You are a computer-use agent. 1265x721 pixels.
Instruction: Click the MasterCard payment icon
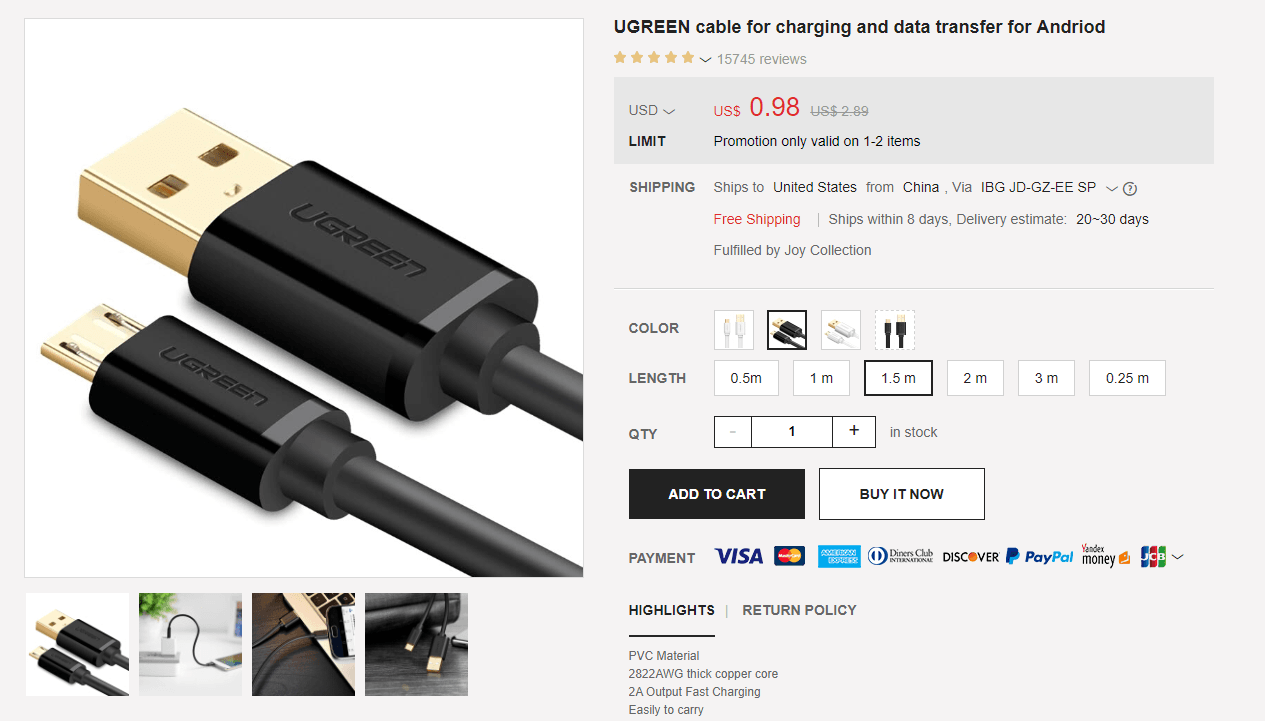coord(789,556)
